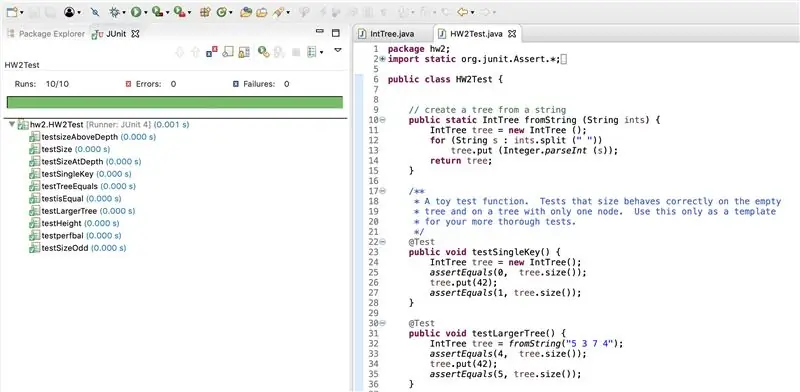Click the New Java Package icon
The width and height of the screenshot is (800, 392).
pyautogui.click(x=205, y=12)
